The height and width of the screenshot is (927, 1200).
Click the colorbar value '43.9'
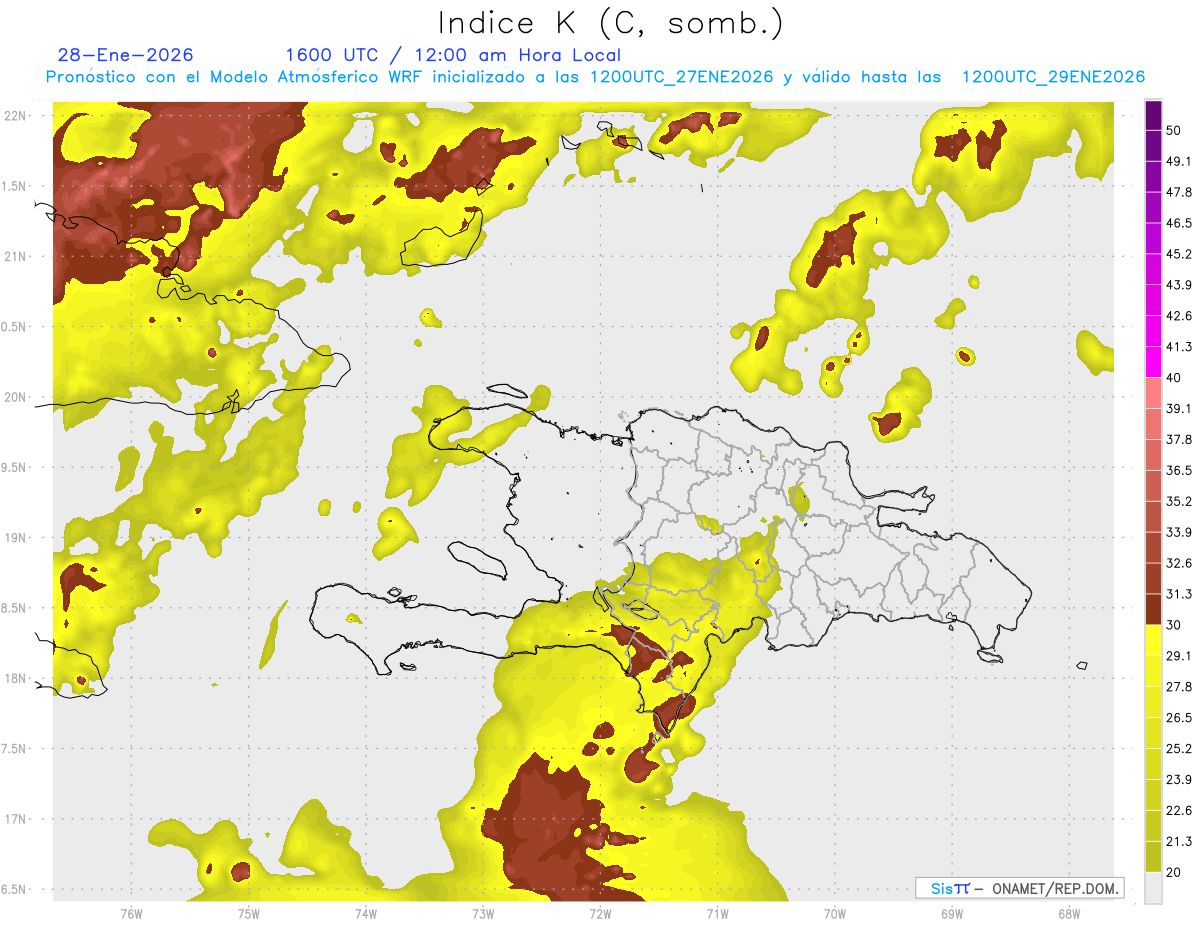1179,285
